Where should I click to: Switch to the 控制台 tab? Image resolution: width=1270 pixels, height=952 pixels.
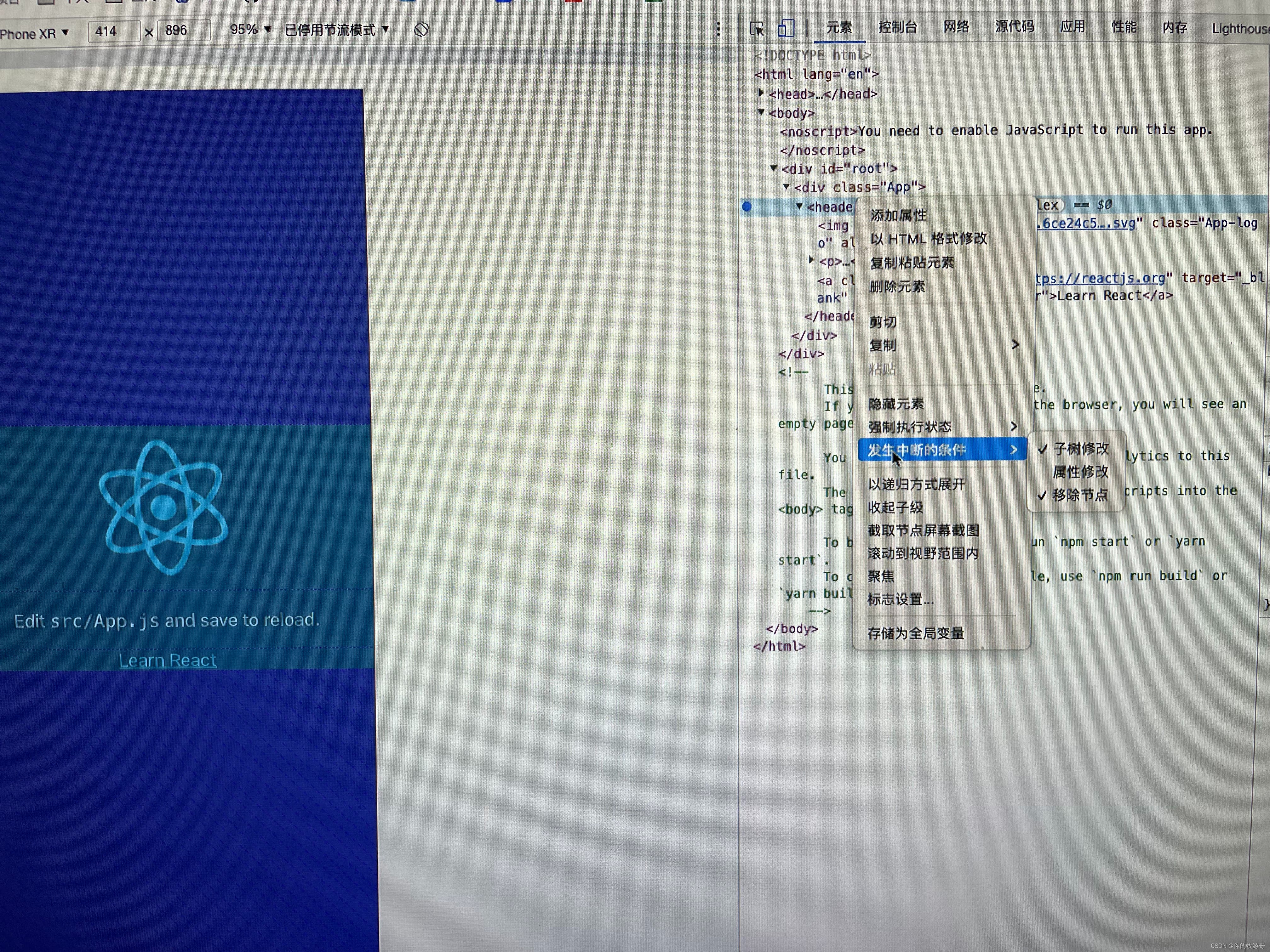[898, 27]
